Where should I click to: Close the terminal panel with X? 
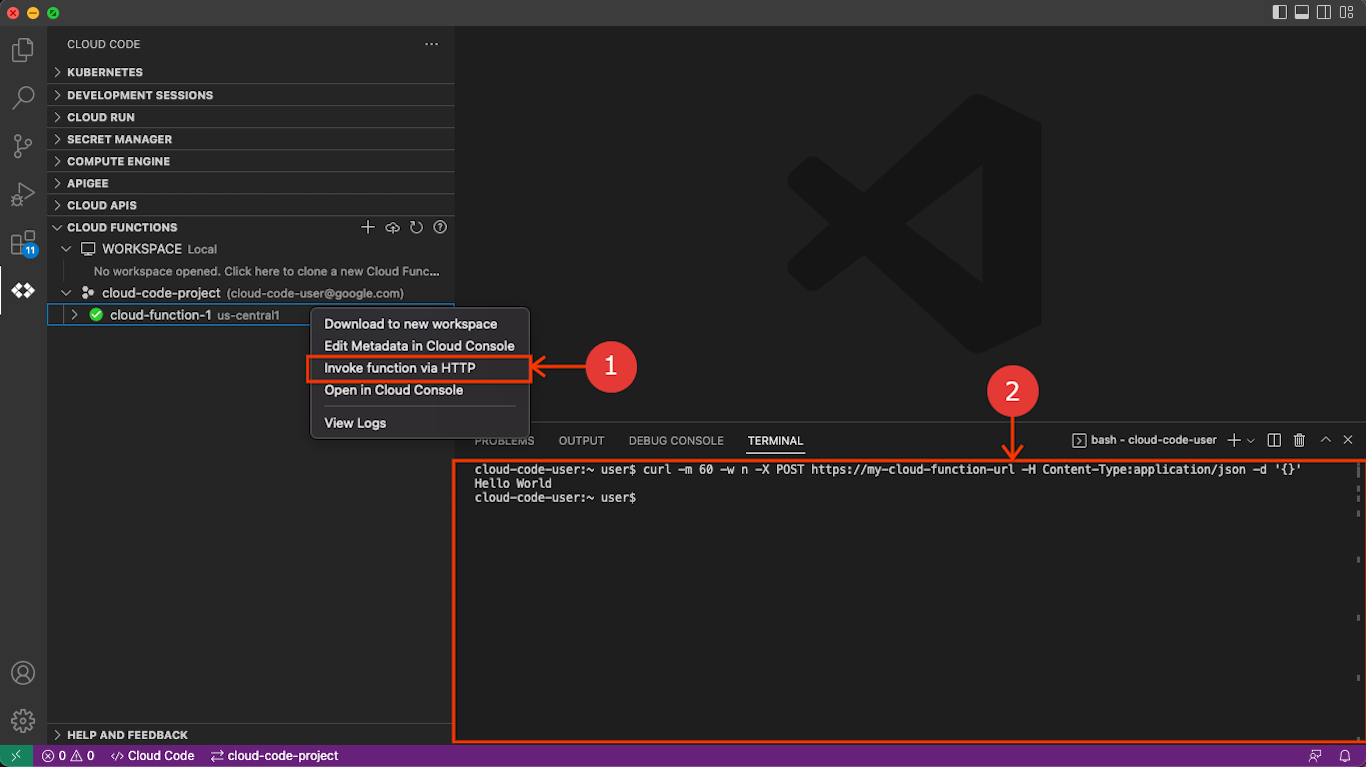pos(1348,440)
